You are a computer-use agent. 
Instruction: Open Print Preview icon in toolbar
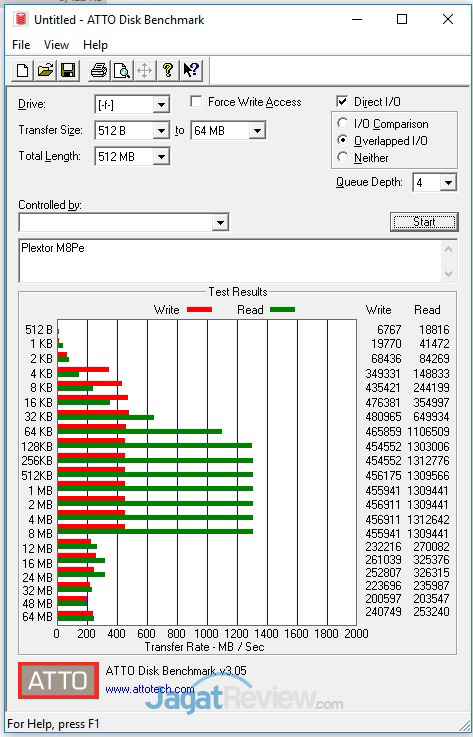[x=122, y=71]
